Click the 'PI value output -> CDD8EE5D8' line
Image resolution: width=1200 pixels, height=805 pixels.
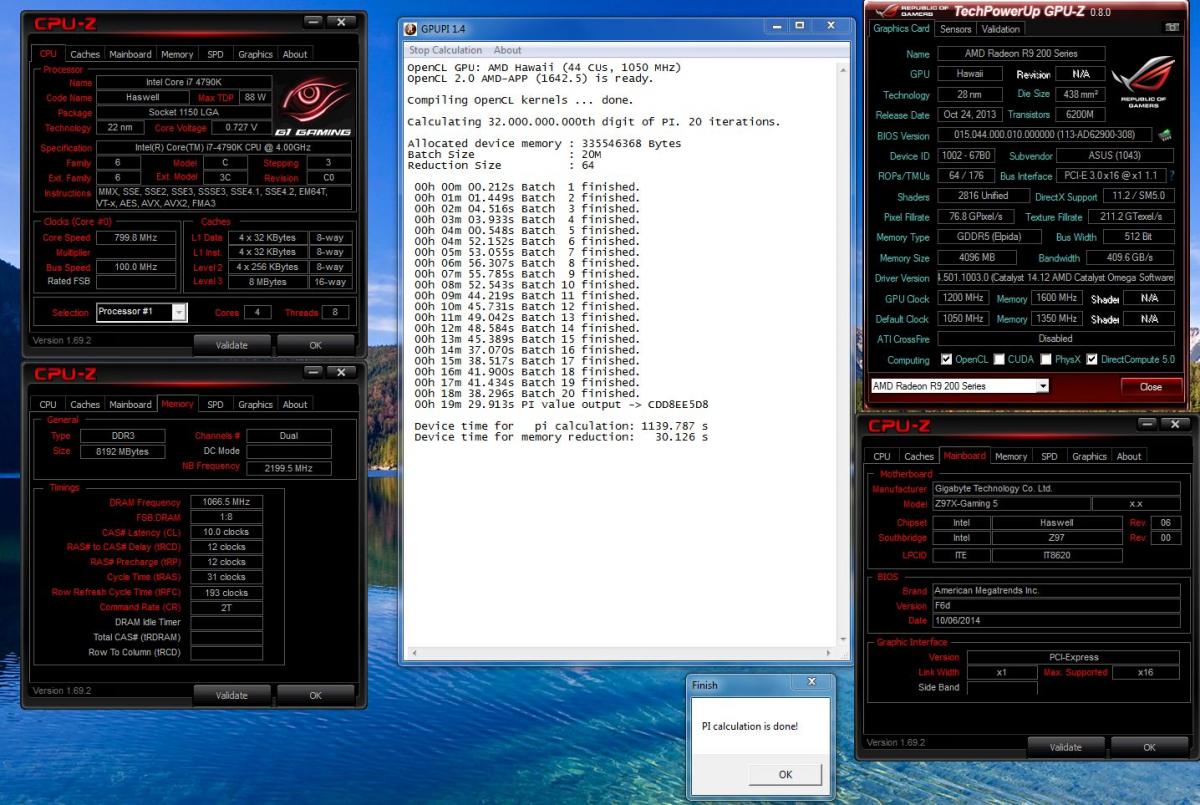[x=563, y=404]
